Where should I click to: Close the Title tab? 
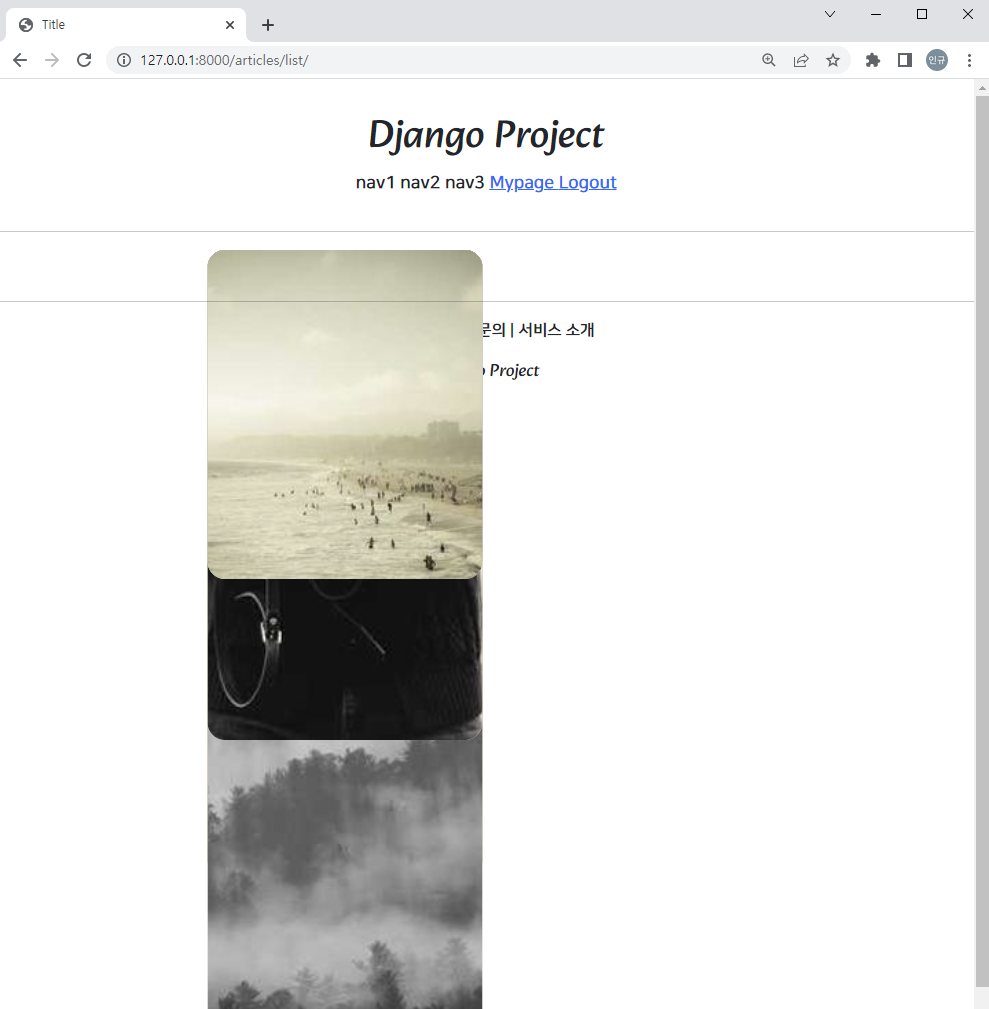pyautogui.click(x=230, y=25)
